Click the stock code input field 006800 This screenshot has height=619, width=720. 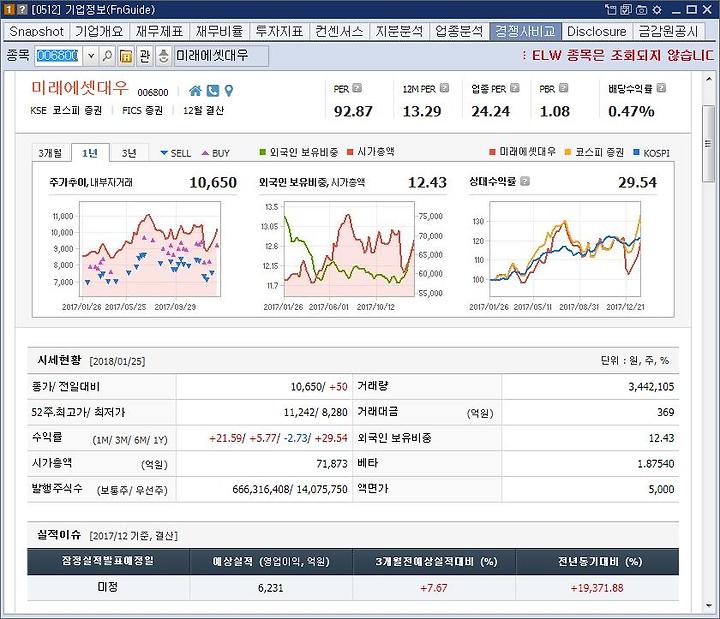pyautogui.click(x=59, y=56)
